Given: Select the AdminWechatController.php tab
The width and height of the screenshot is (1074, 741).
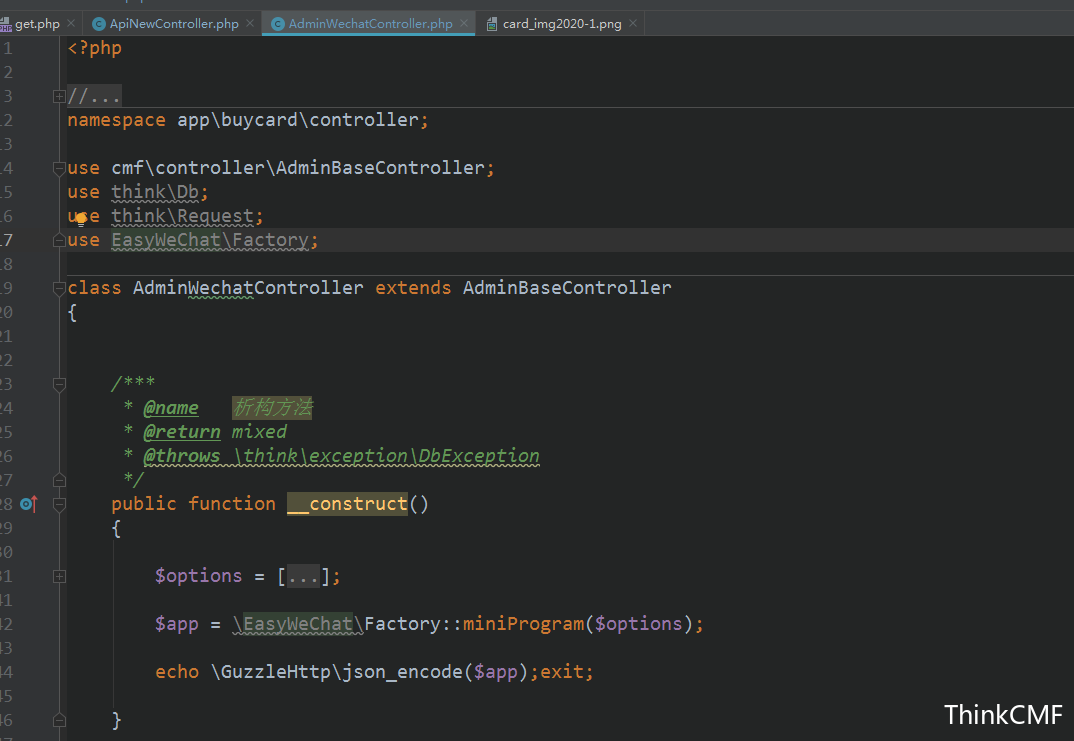Looking at the screenshot, I should (x=370, y=24).
